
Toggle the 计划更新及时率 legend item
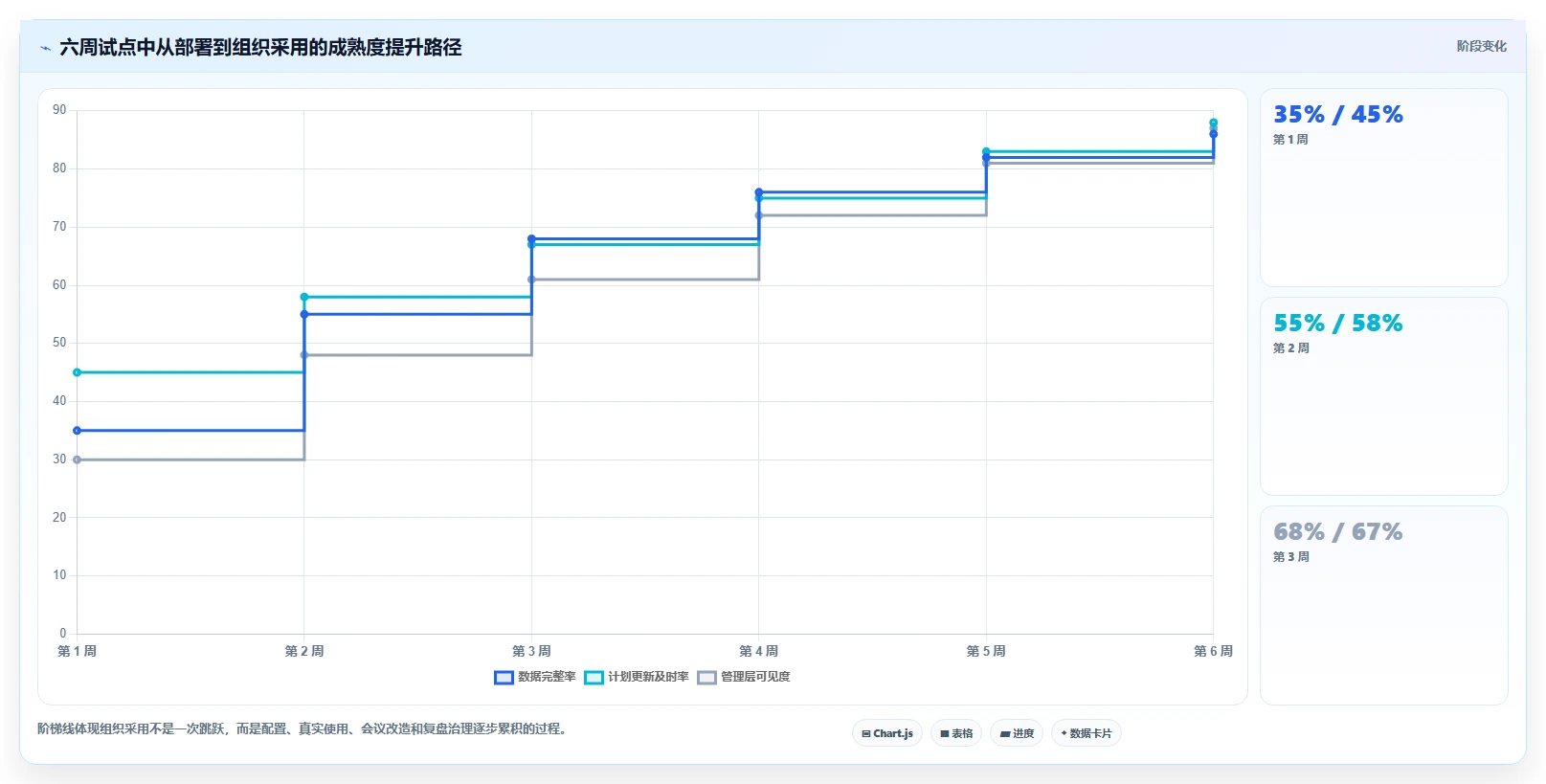pos(637,677)
